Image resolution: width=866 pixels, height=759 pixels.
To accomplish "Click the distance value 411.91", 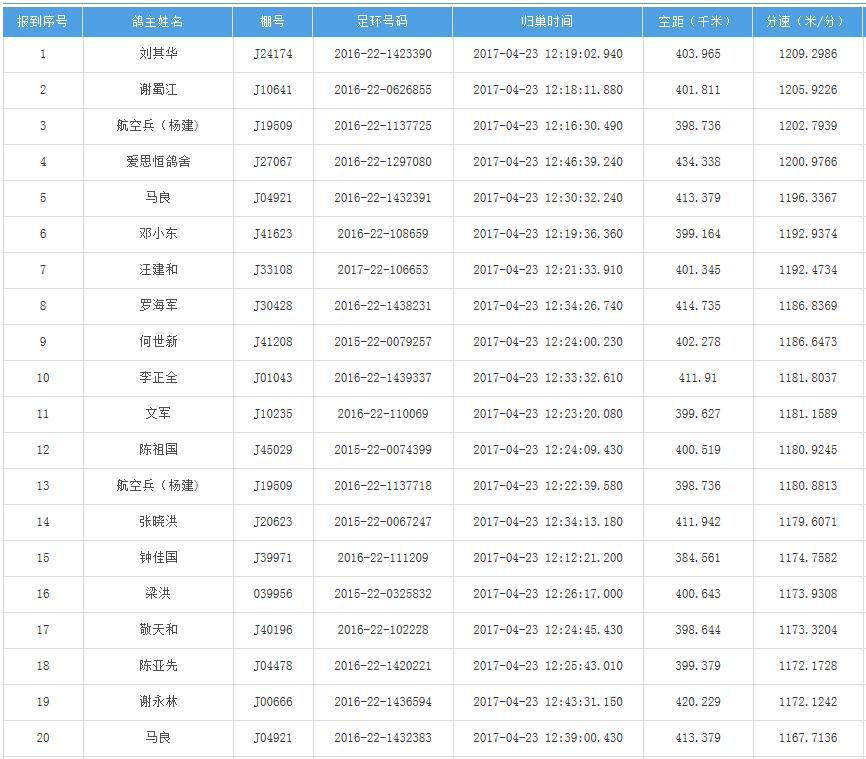I will coord(697,378).
